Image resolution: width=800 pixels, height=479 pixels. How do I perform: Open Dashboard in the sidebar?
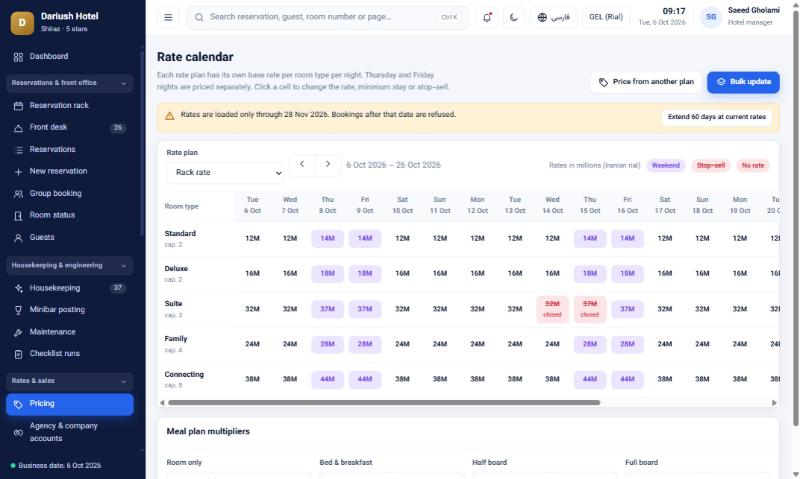point(70,57)
